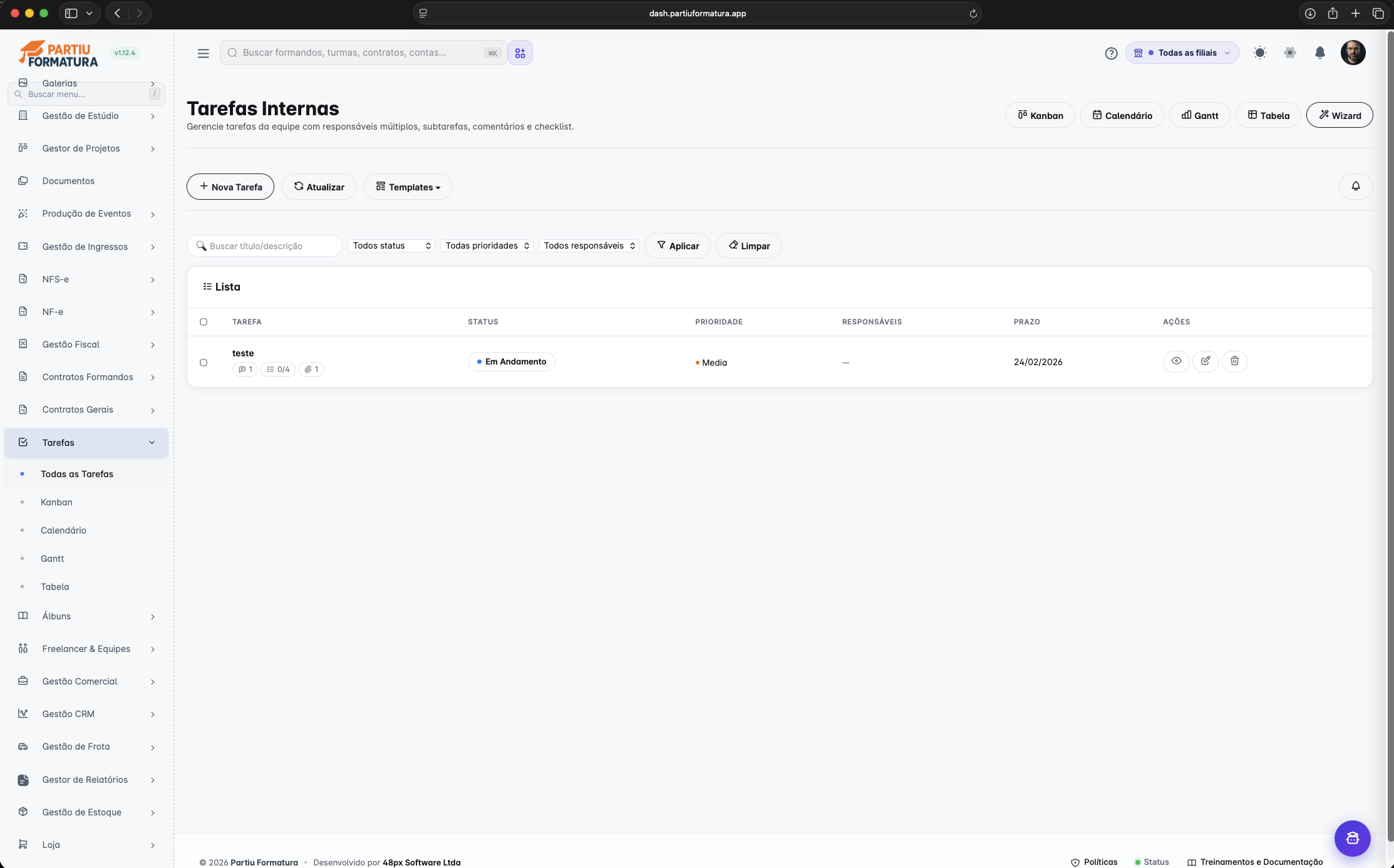Switch to the Kanban view button
The image size is (1394, 868).
pos(1040,115)
